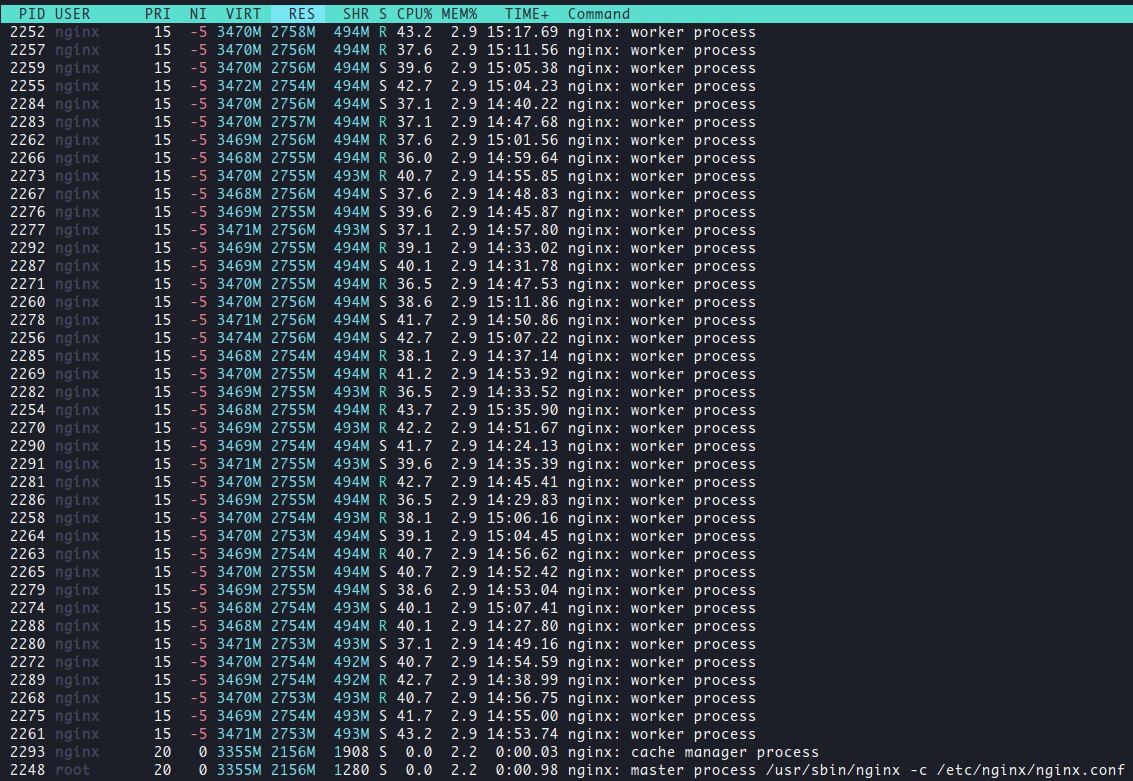Sort by the SHR column header
This screenshot has height=781, width=1133.
[356, 14]
